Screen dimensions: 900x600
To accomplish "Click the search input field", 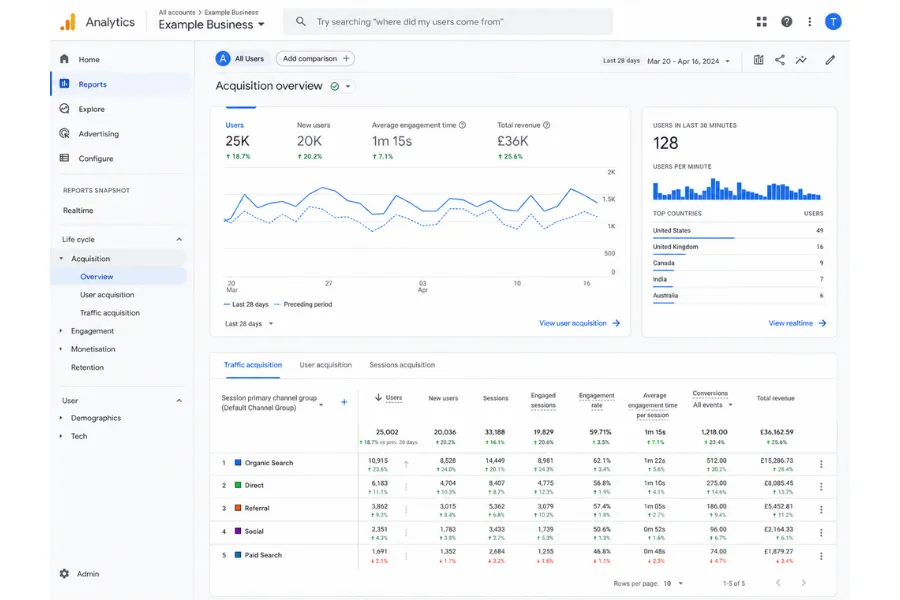I will pos(448,22).
